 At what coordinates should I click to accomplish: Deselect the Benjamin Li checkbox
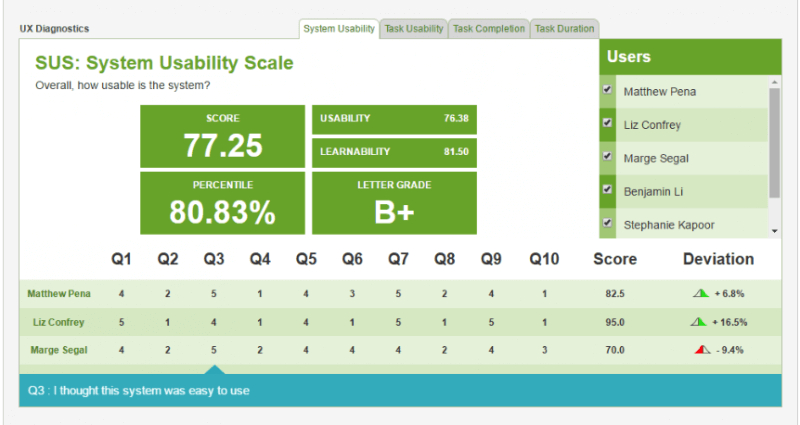[607, 189]
